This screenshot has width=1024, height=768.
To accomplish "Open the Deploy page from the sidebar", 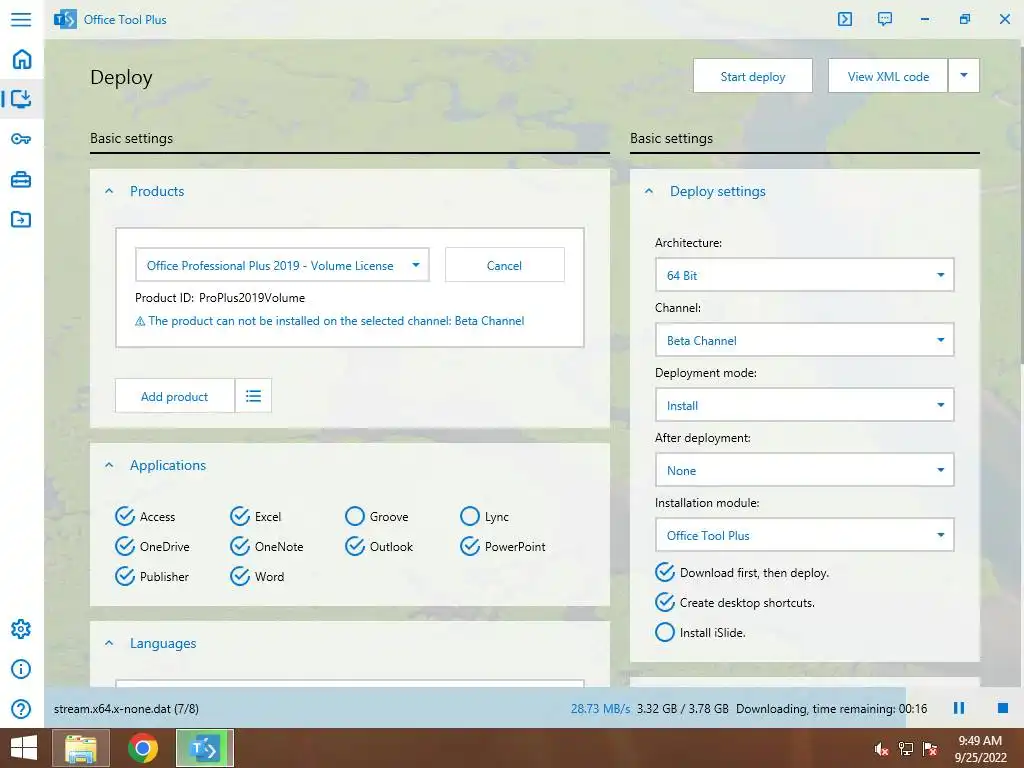I will coord(21,99).
